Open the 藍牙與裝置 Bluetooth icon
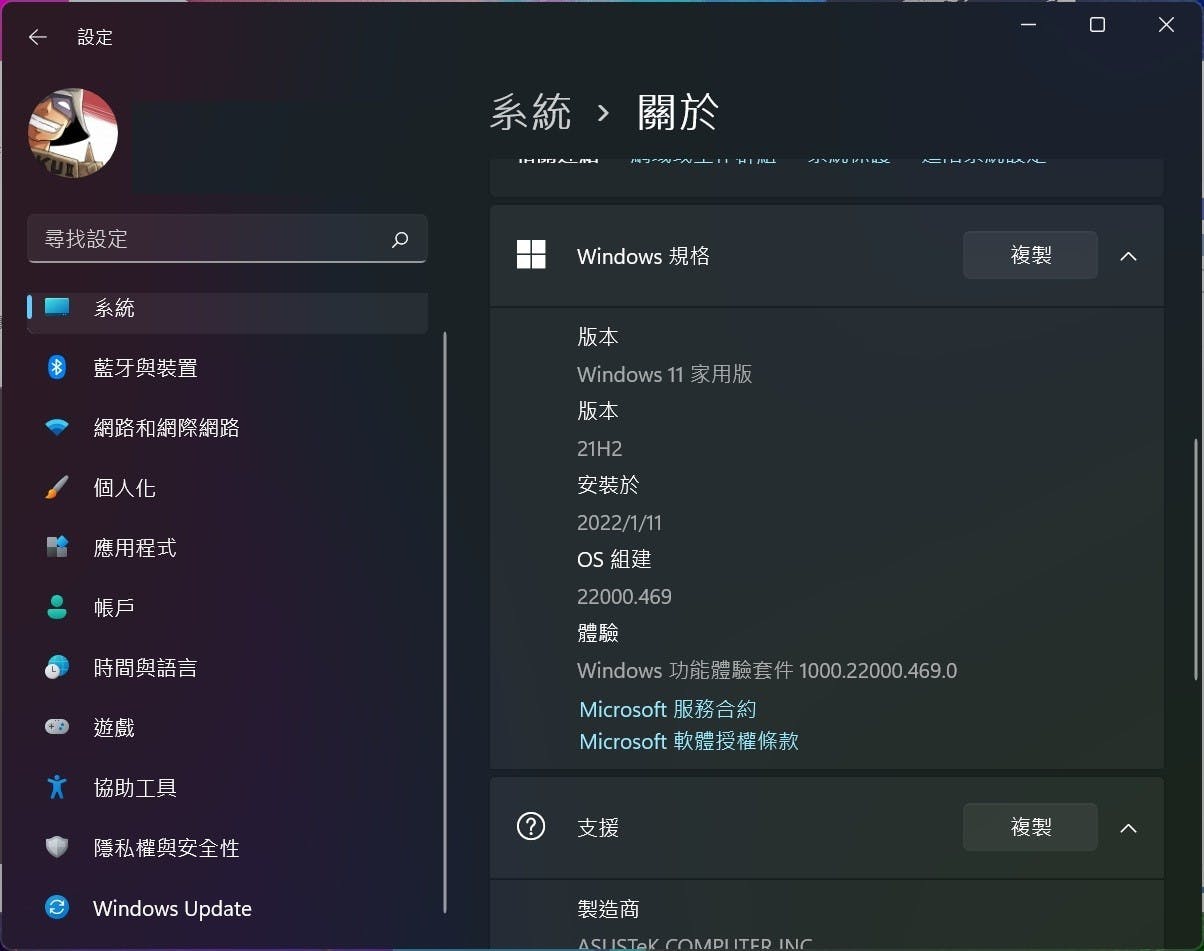Viewport: 1204px width, 951px height. coord(57,368)
